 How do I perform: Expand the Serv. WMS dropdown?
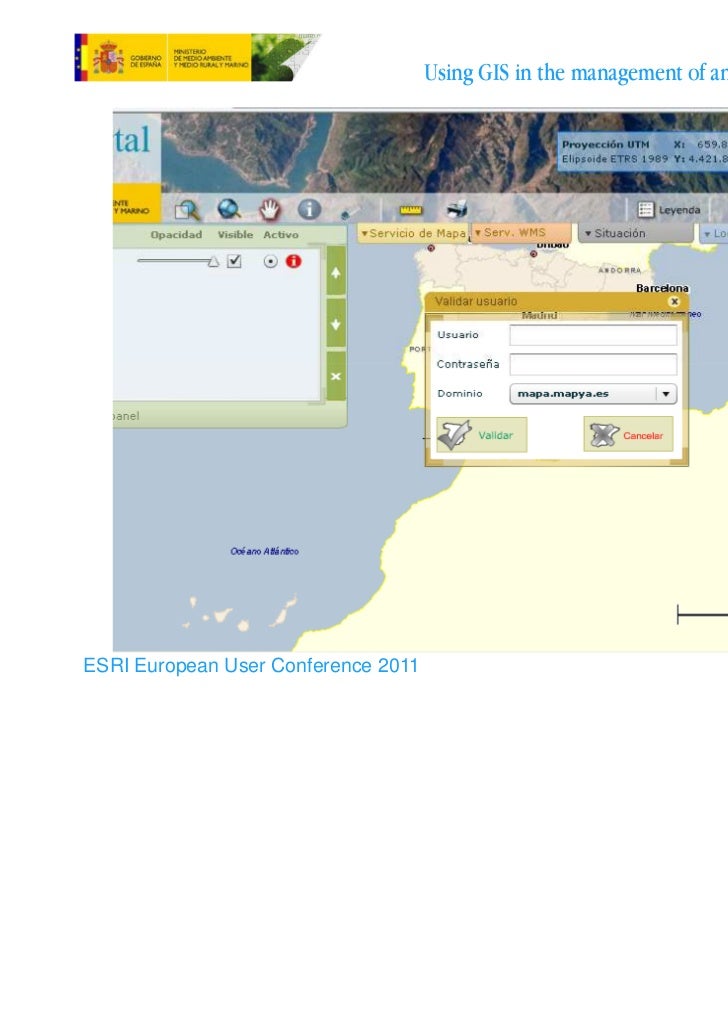click(x=521, y=233)
